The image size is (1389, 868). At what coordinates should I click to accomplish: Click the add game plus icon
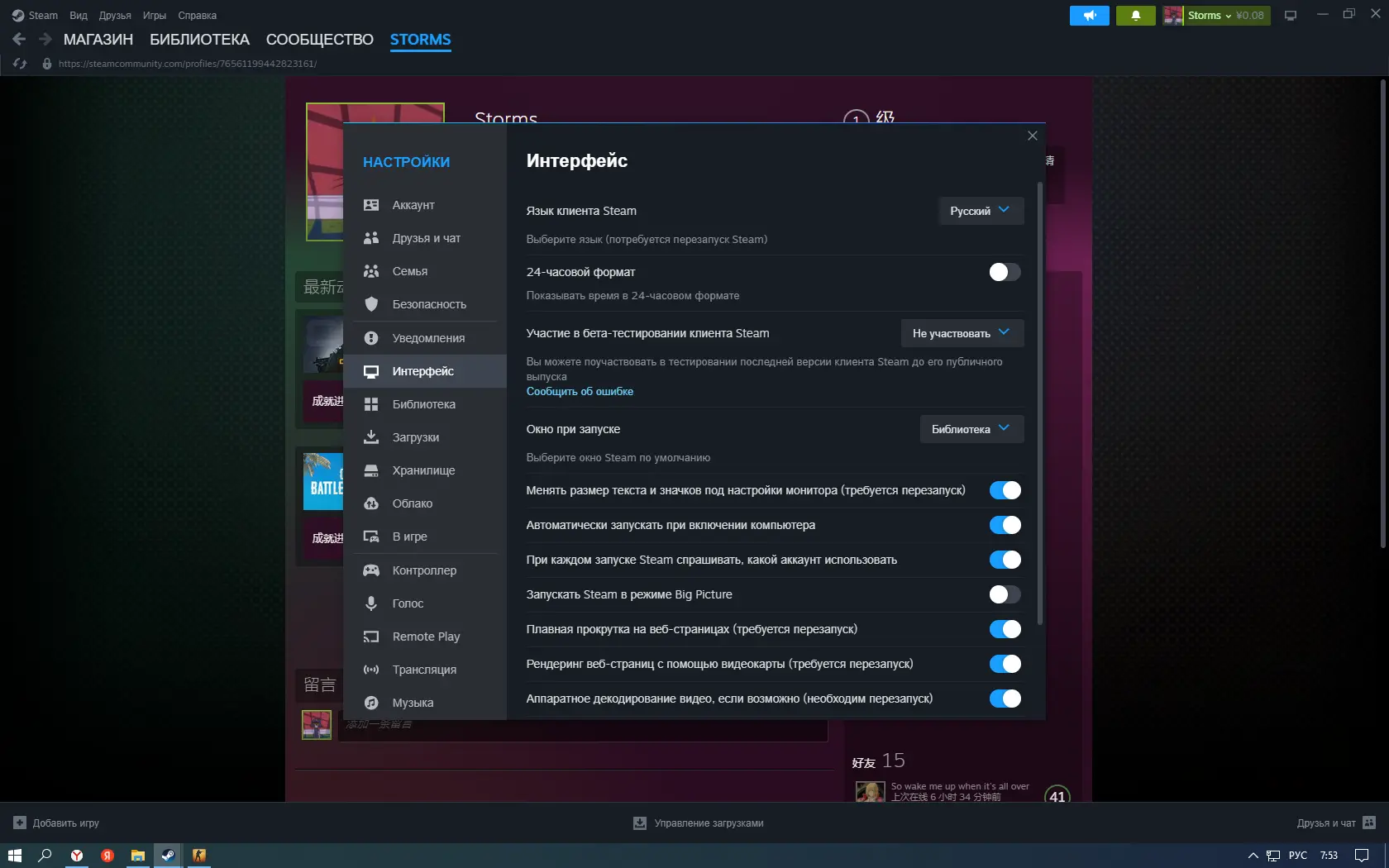20,823
